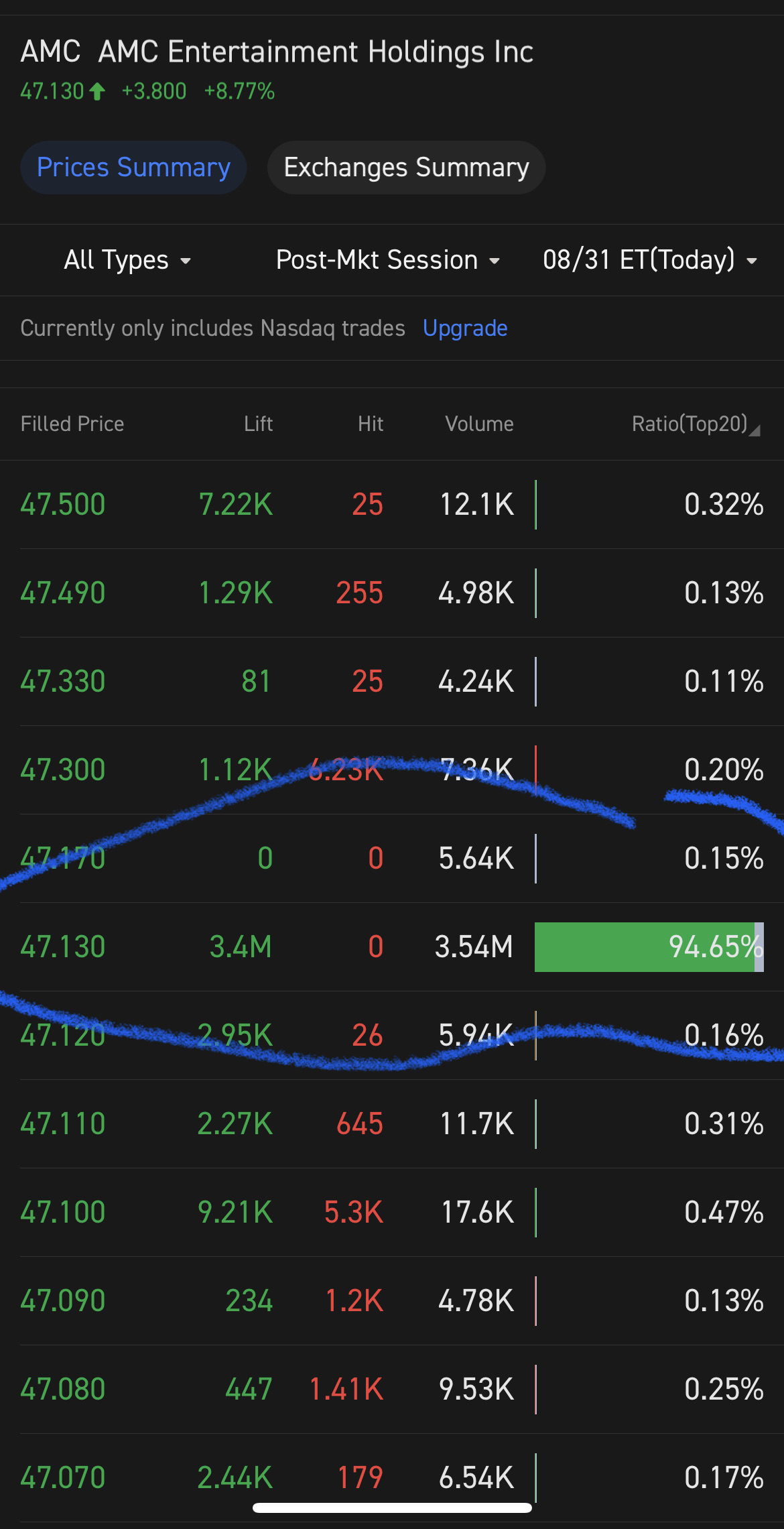This screenshot has height=1529, width=784.
Task: Tap the +3.800 price change
Action: 154,91
